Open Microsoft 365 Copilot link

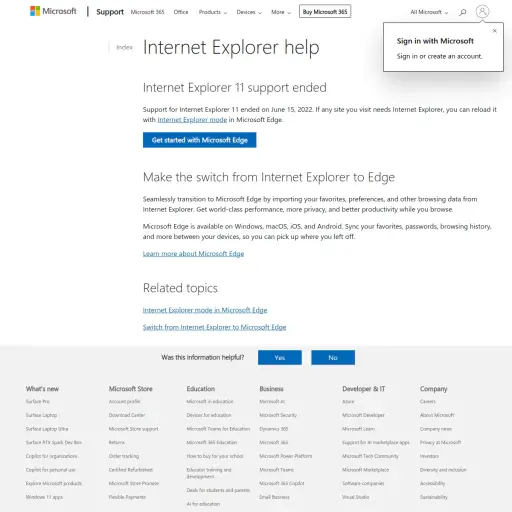pyautogui.click(x=282, y=483)
